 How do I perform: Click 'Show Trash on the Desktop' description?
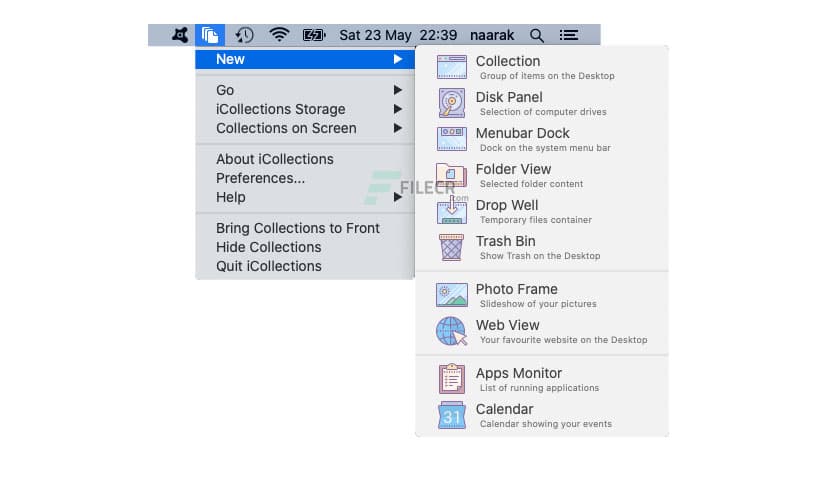pos(540,256)
